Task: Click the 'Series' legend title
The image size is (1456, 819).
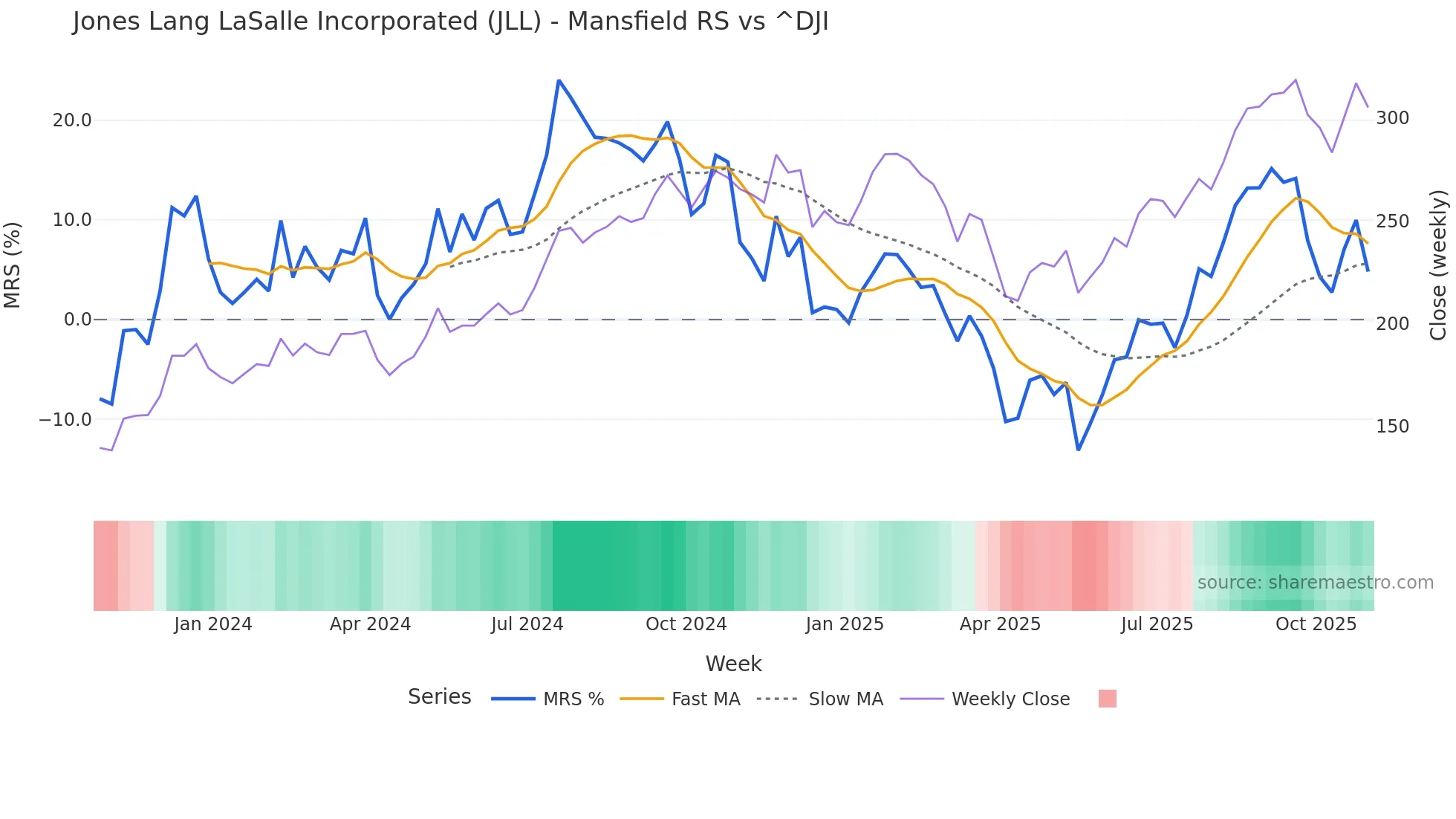Action: 440,697
